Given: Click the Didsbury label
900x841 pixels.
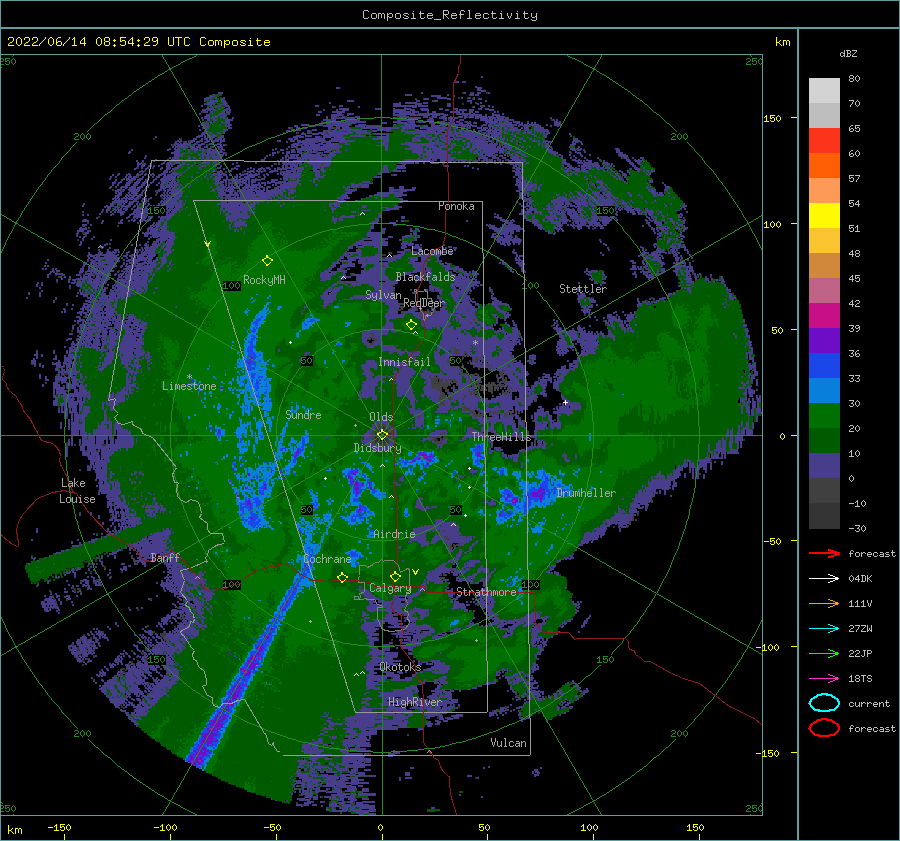Looking at the screenshot, I should [x=377, y=448].
